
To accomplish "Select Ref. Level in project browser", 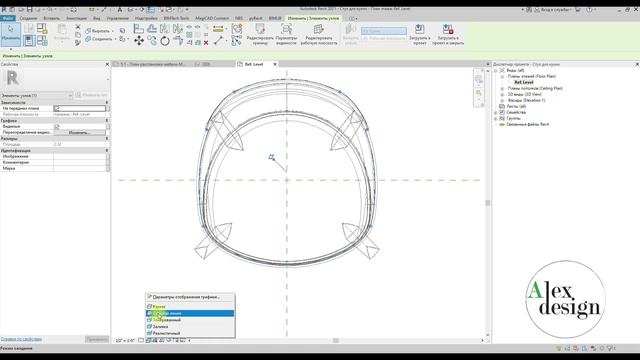I will click(x=524, y=82).
